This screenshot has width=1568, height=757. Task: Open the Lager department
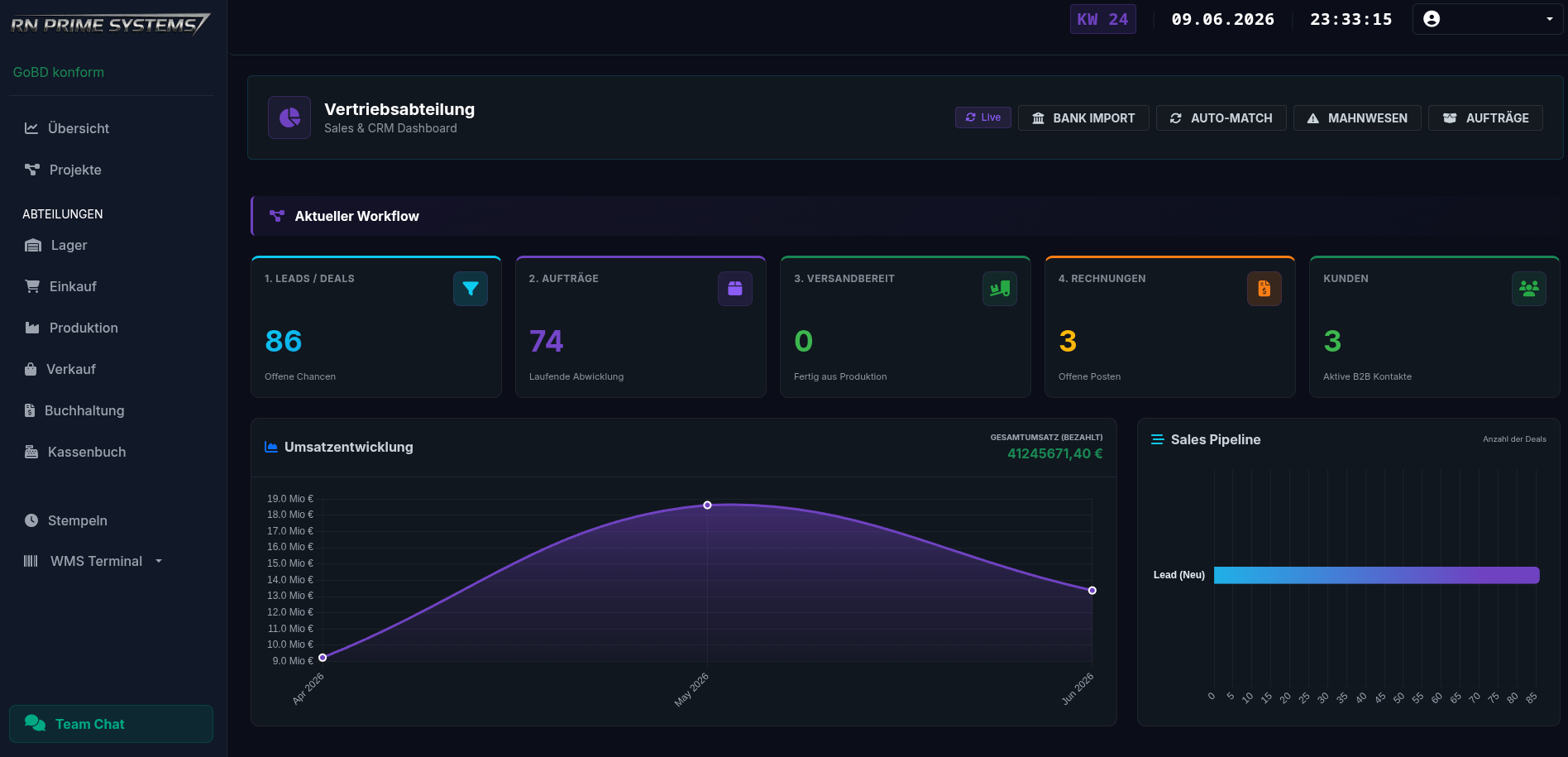point(111,245)
